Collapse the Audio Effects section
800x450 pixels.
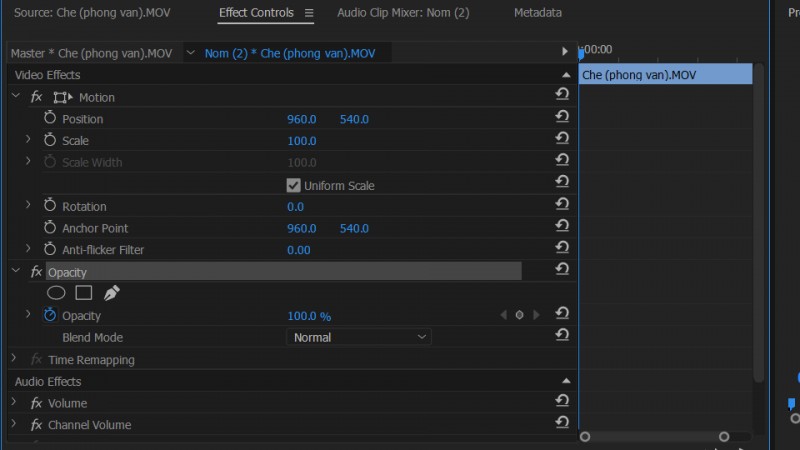[566, 381]
